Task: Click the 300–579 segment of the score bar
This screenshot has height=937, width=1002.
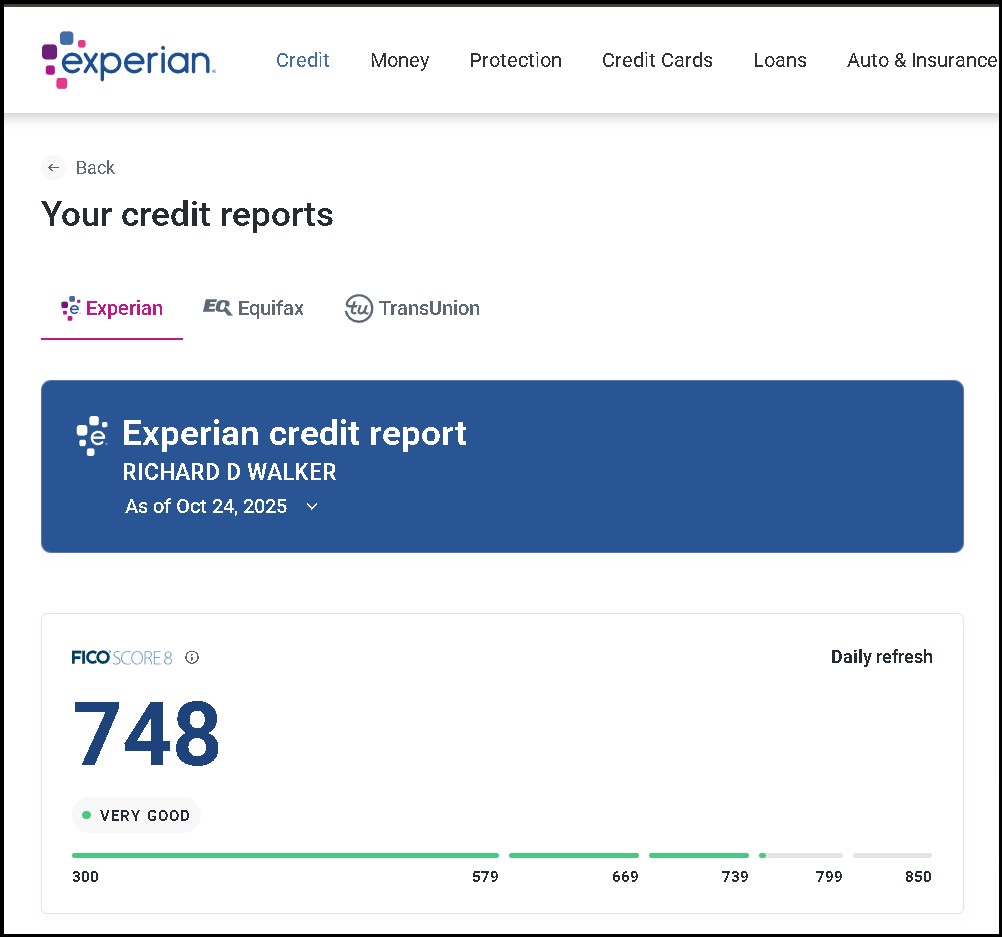Action: (285, 856)
